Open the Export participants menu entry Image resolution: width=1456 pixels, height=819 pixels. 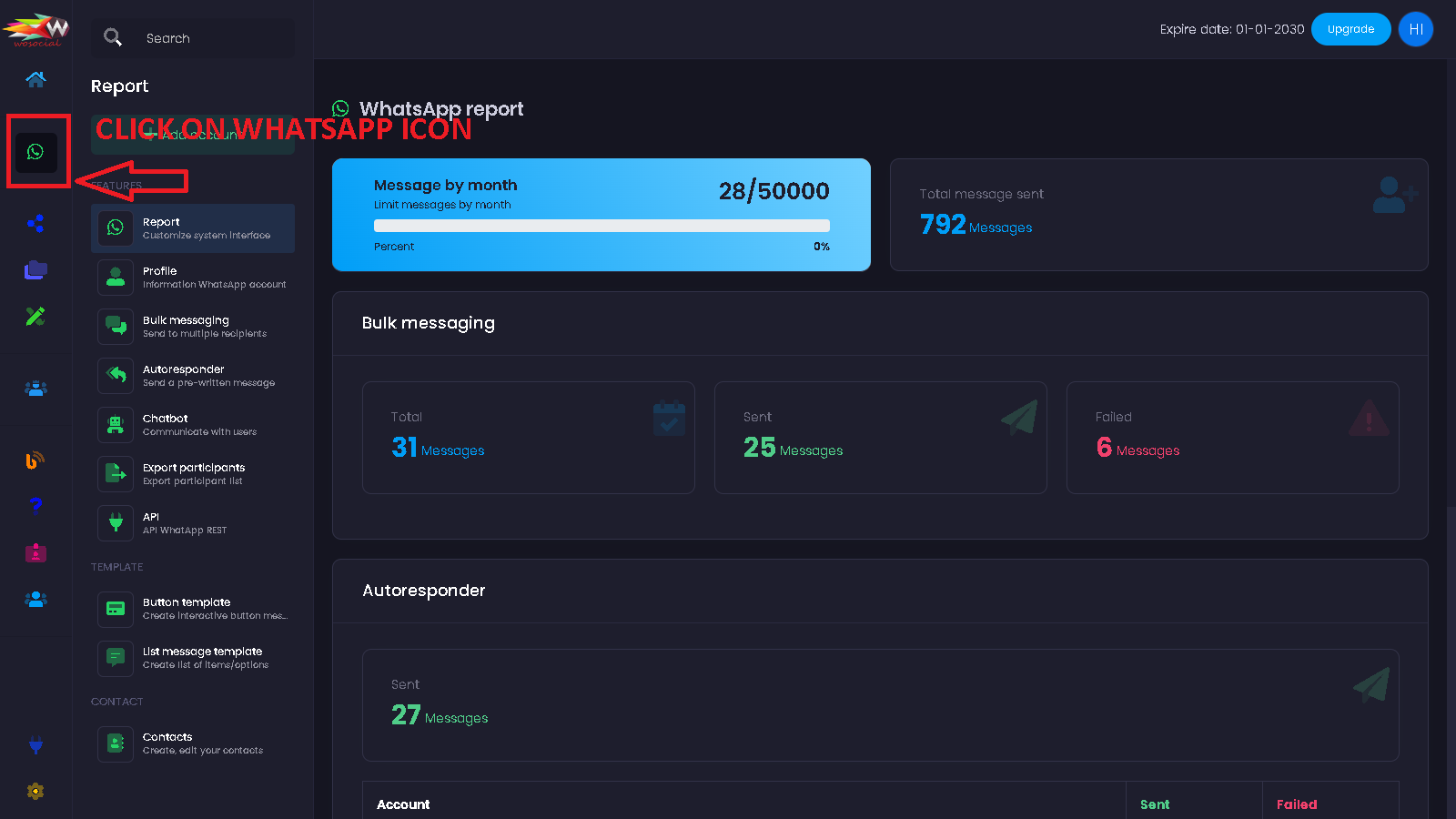click(193, 473)
